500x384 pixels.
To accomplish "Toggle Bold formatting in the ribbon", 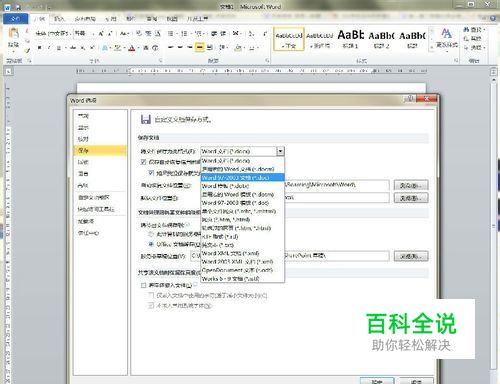I will coord(40,48).
